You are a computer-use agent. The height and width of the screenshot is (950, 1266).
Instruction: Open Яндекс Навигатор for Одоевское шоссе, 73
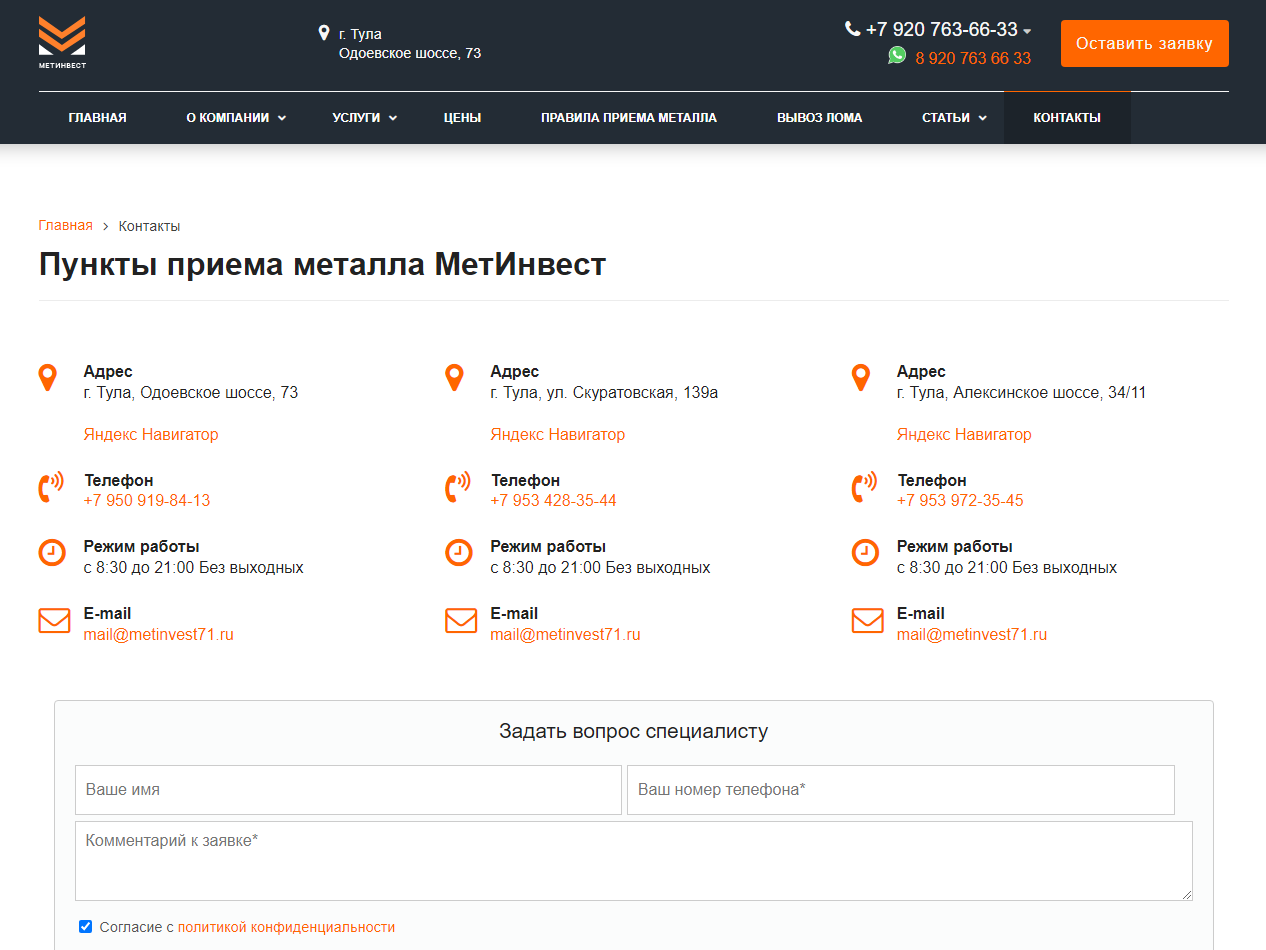coord(151,434)
